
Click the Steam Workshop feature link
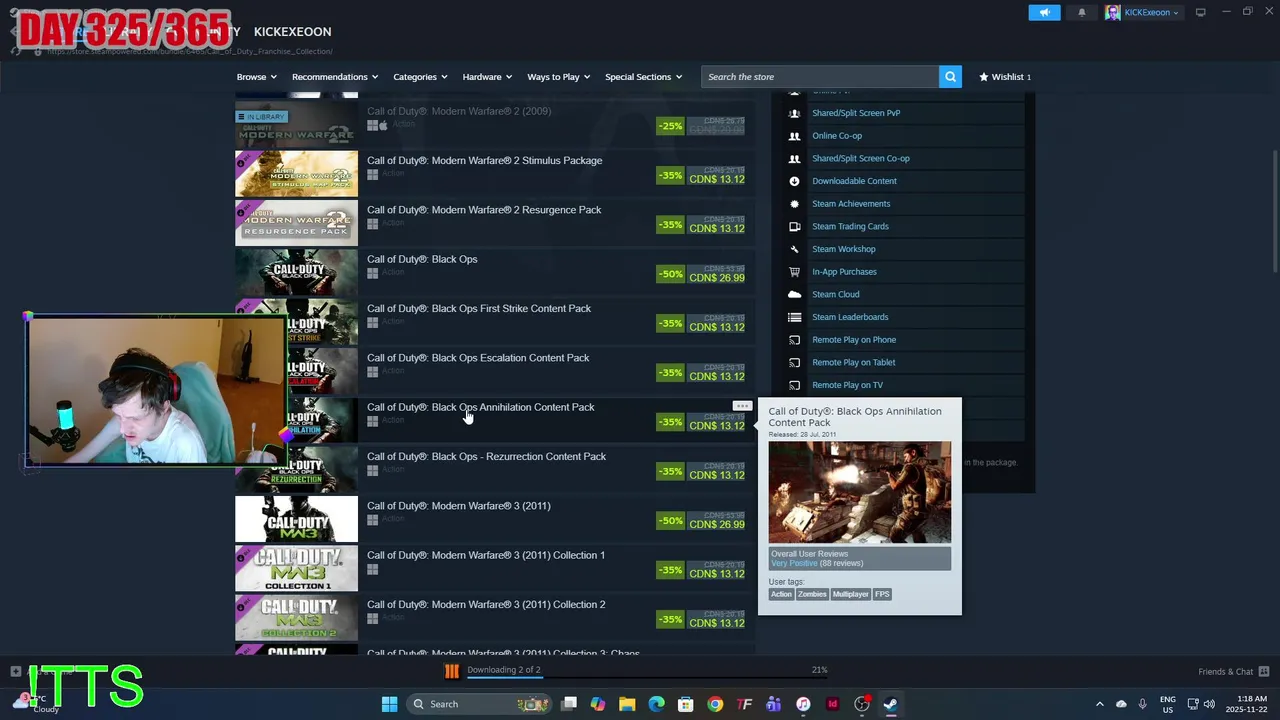click(x=844, y=249)
